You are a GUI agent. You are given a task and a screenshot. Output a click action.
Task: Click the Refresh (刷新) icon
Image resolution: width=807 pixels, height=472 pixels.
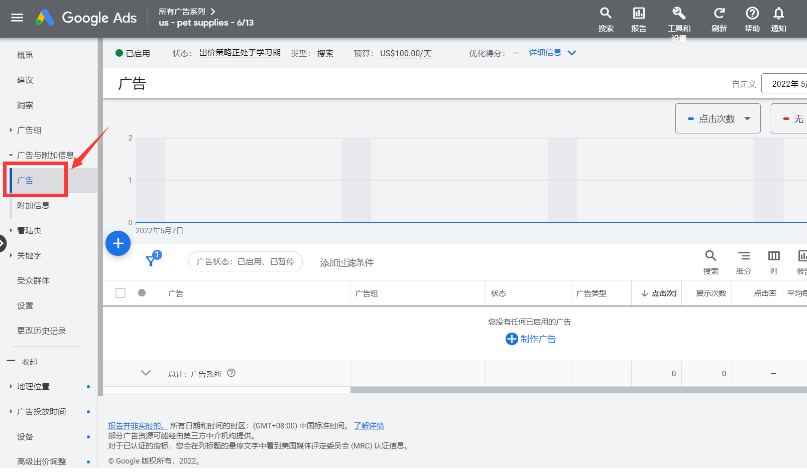pyautogui.click(x=718, y=13)
